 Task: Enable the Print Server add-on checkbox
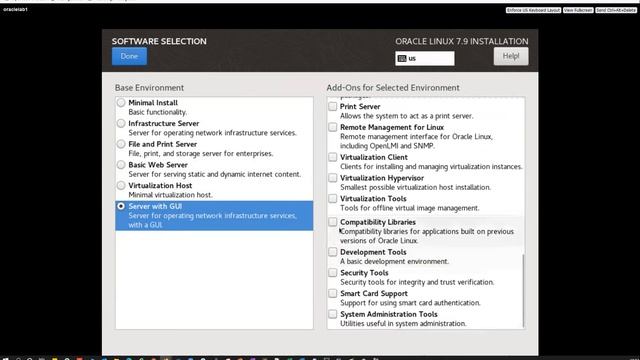[333, 107]
